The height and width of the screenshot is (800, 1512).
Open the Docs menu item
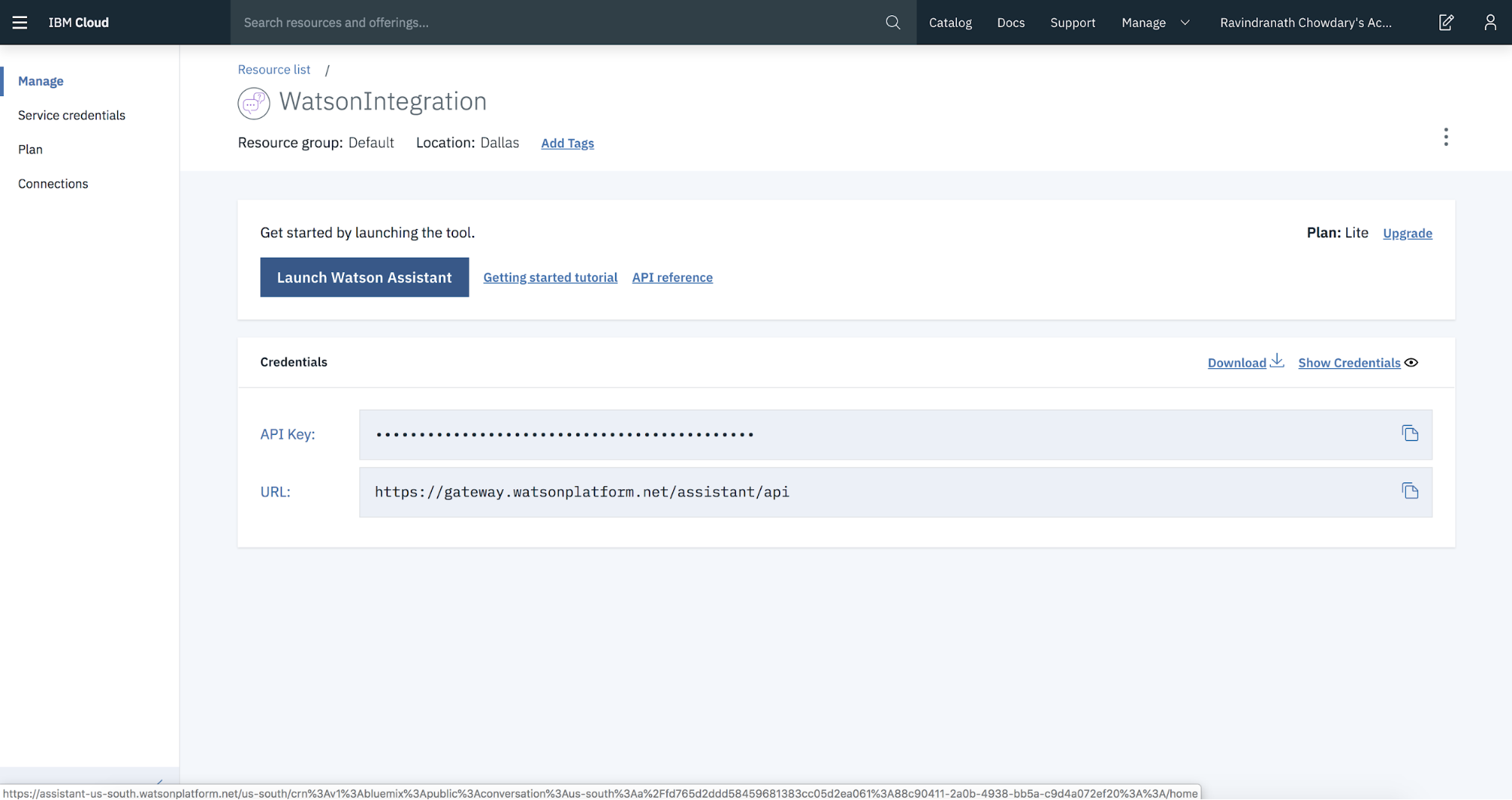[x=1011, y=23]
